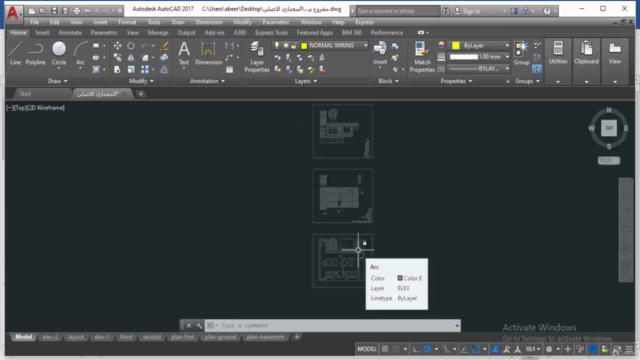Screen dimensions: 640x360
Task: Toggle polar tracking in status bar
Action: coord(427,349)
